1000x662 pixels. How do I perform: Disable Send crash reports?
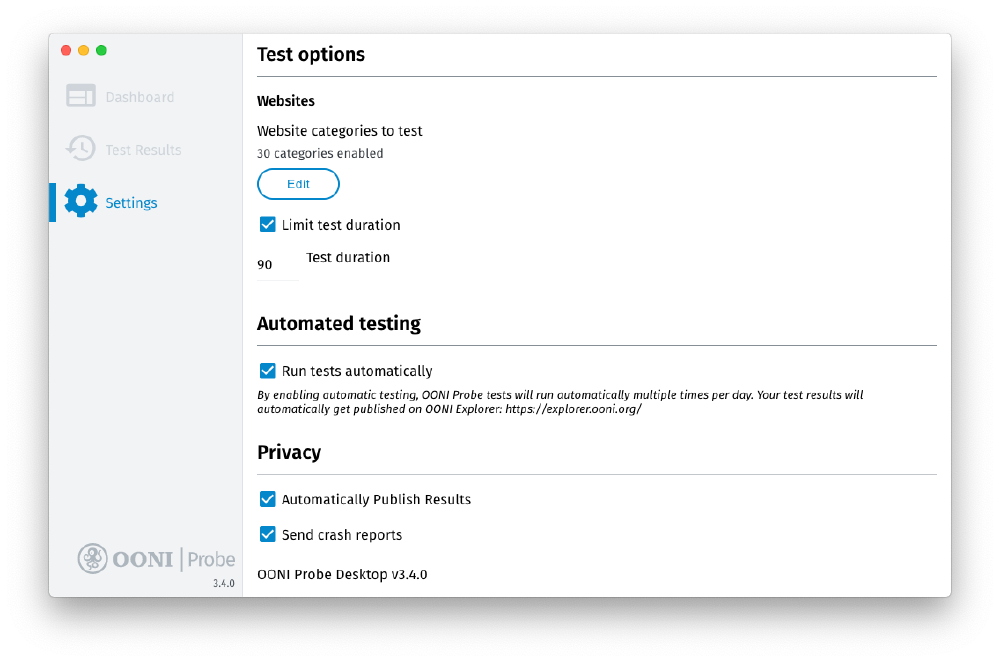pos(267,534)
